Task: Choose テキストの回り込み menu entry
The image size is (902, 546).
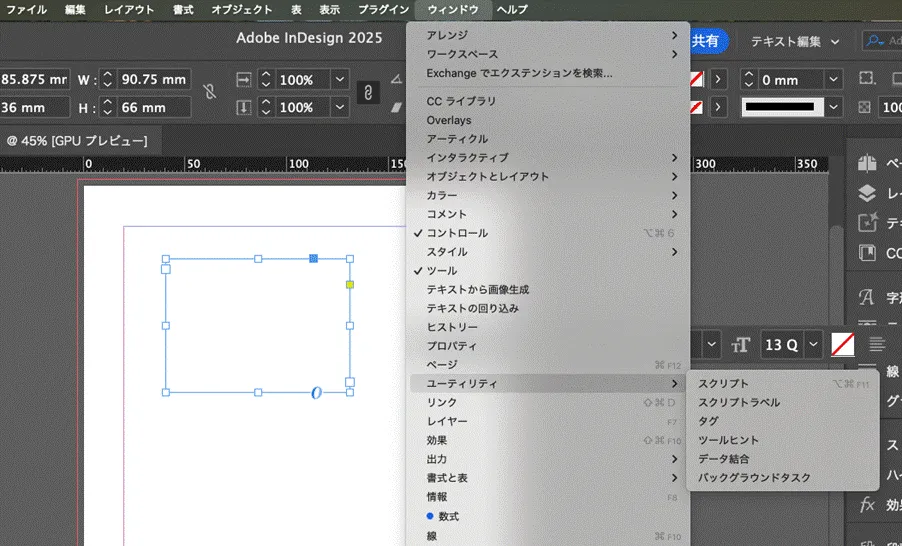Action: tap(549, 308)
